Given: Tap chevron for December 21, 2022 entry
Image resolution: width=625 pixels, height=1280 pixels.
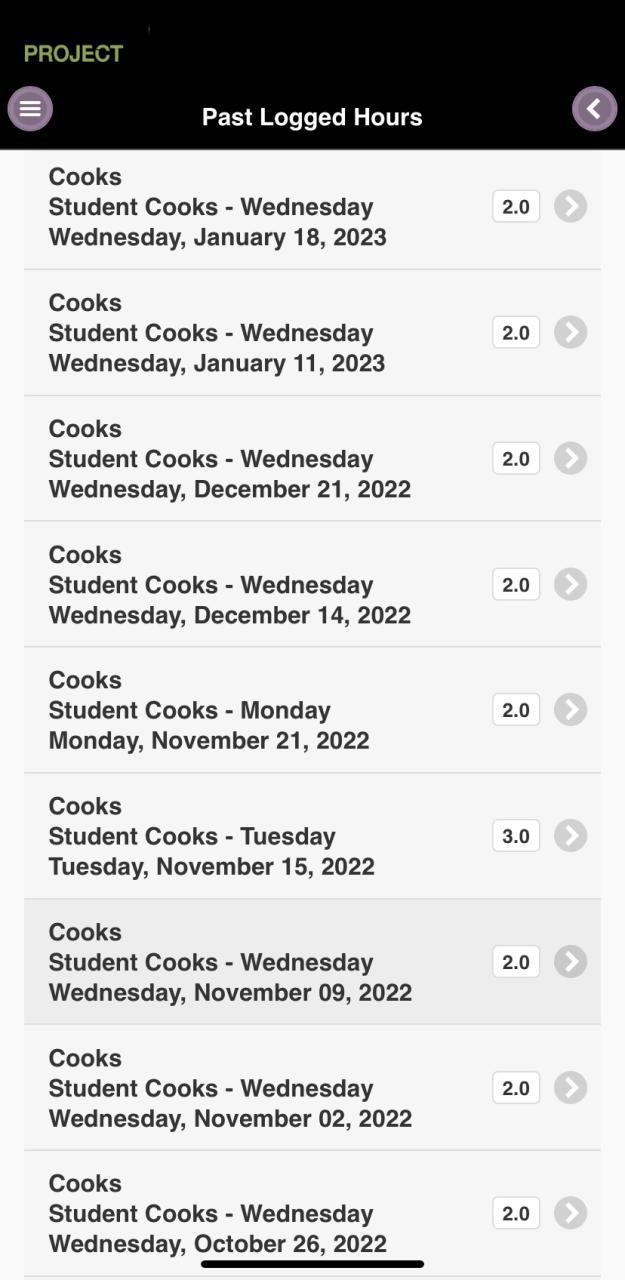Looking at the screenshot, I should point(570,459).
